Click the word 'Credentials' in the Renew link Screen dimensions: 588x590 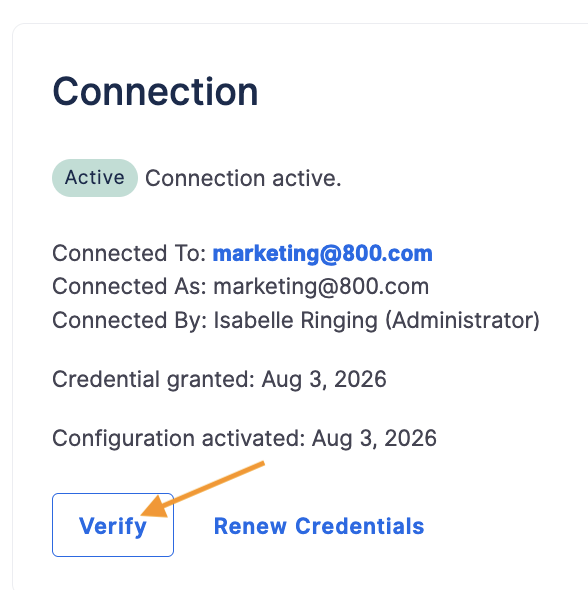[x=360, y=526]
